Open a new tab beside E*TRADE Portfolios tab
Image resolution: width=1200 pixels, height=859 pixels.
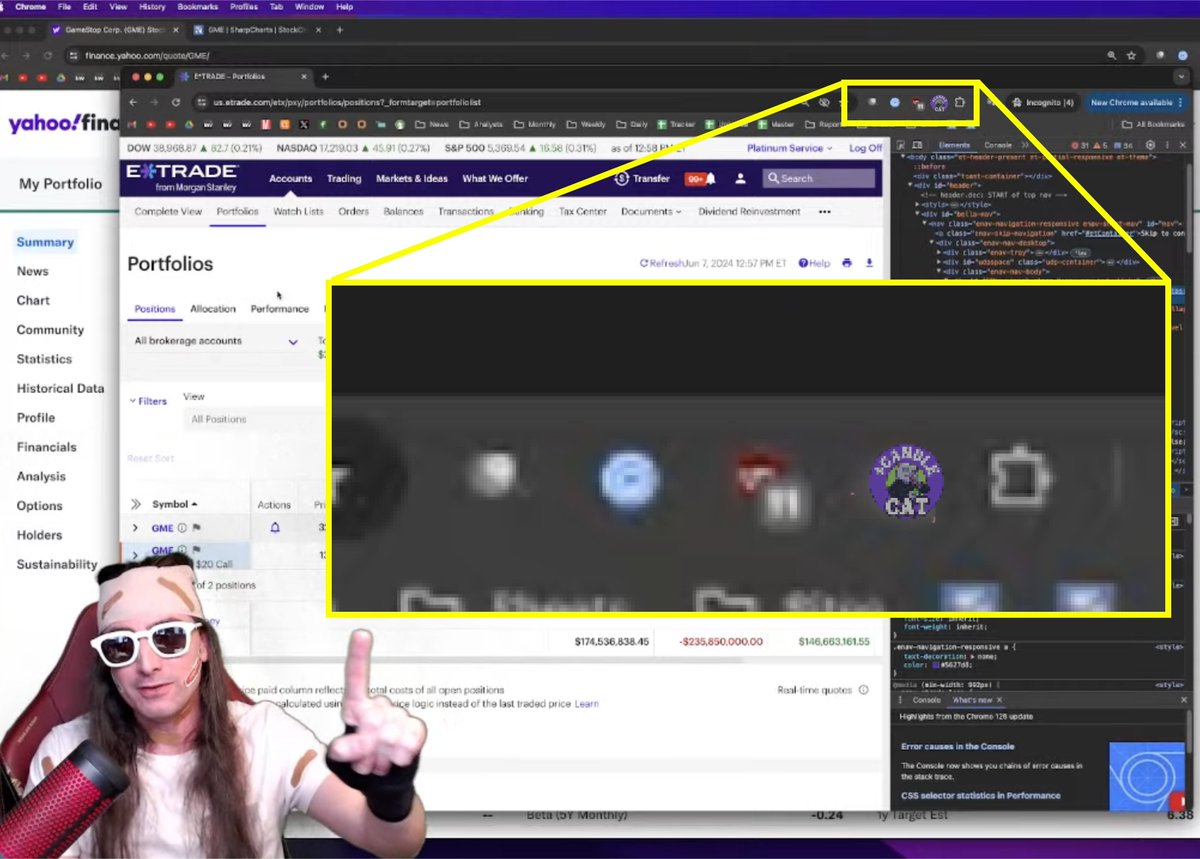[324, 77]
